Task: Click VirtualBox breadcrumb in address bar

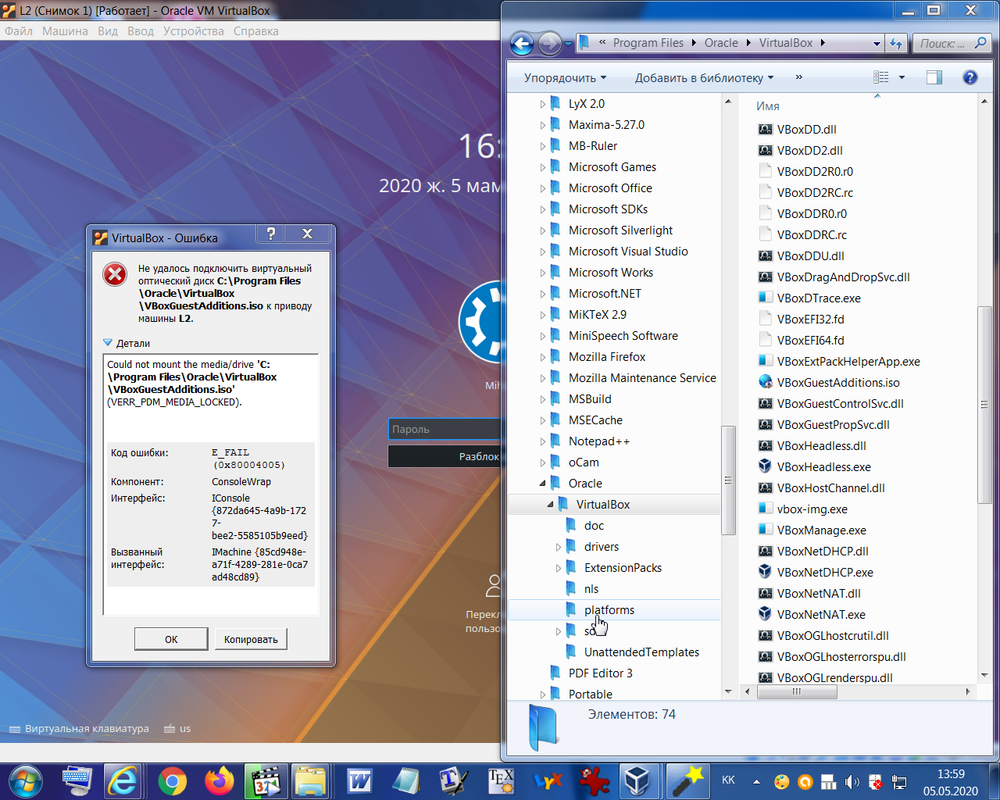Action: pyautogui.click(x=786, y=43)
